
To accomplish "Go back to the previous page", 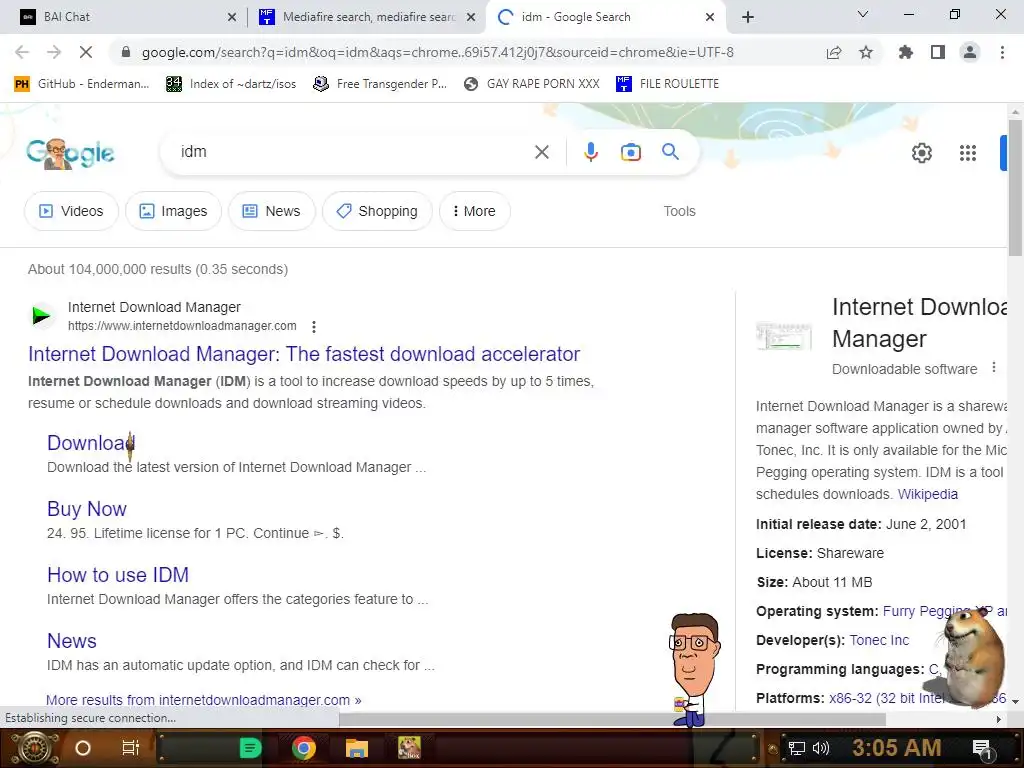I will [22, 52].
